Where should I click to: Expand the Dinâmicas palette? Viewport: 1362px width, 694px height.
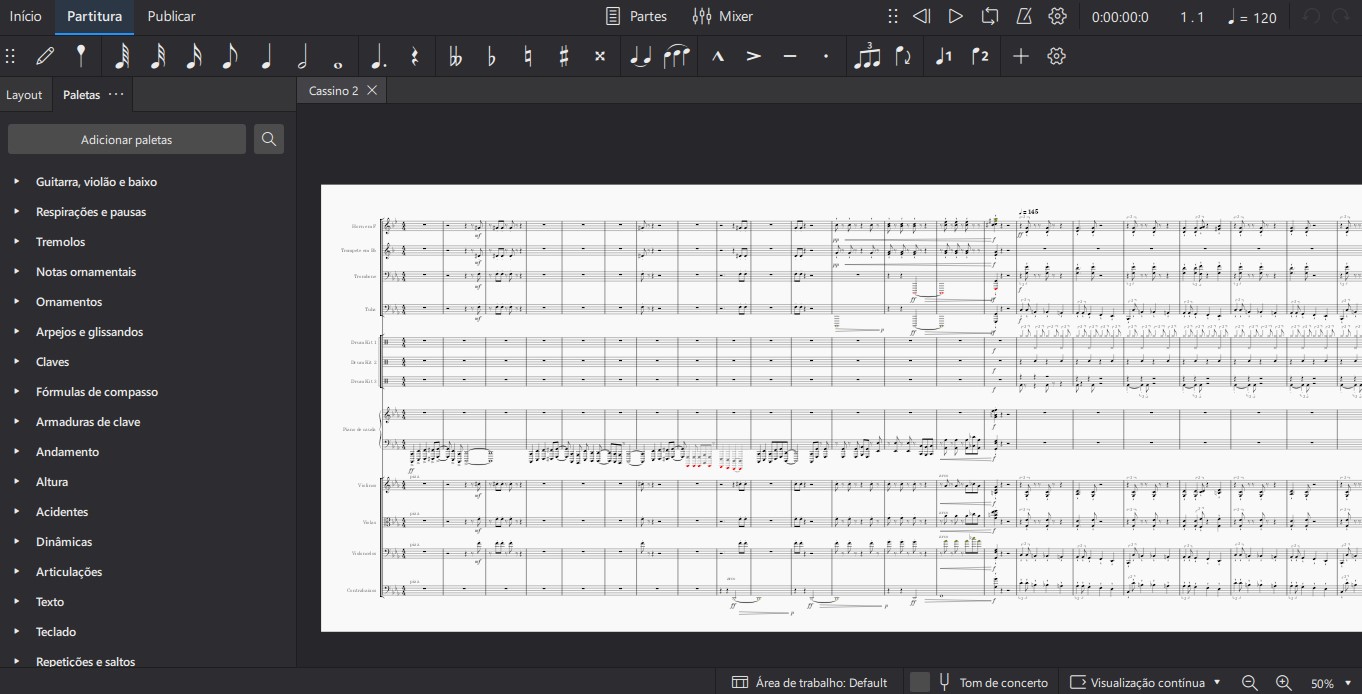point(16,542)
